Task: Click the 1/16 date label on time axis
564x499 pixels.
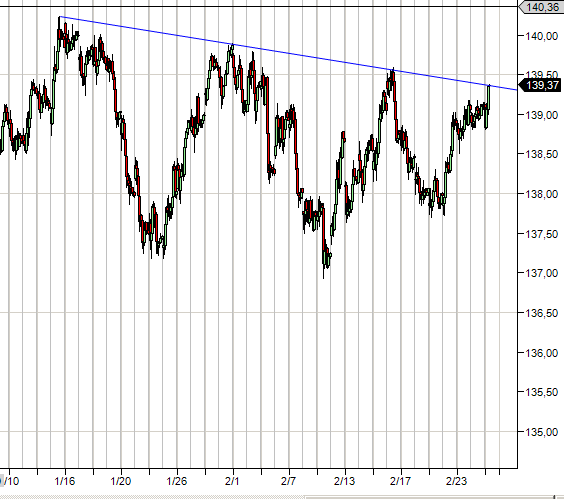Action: click(65, 481)
